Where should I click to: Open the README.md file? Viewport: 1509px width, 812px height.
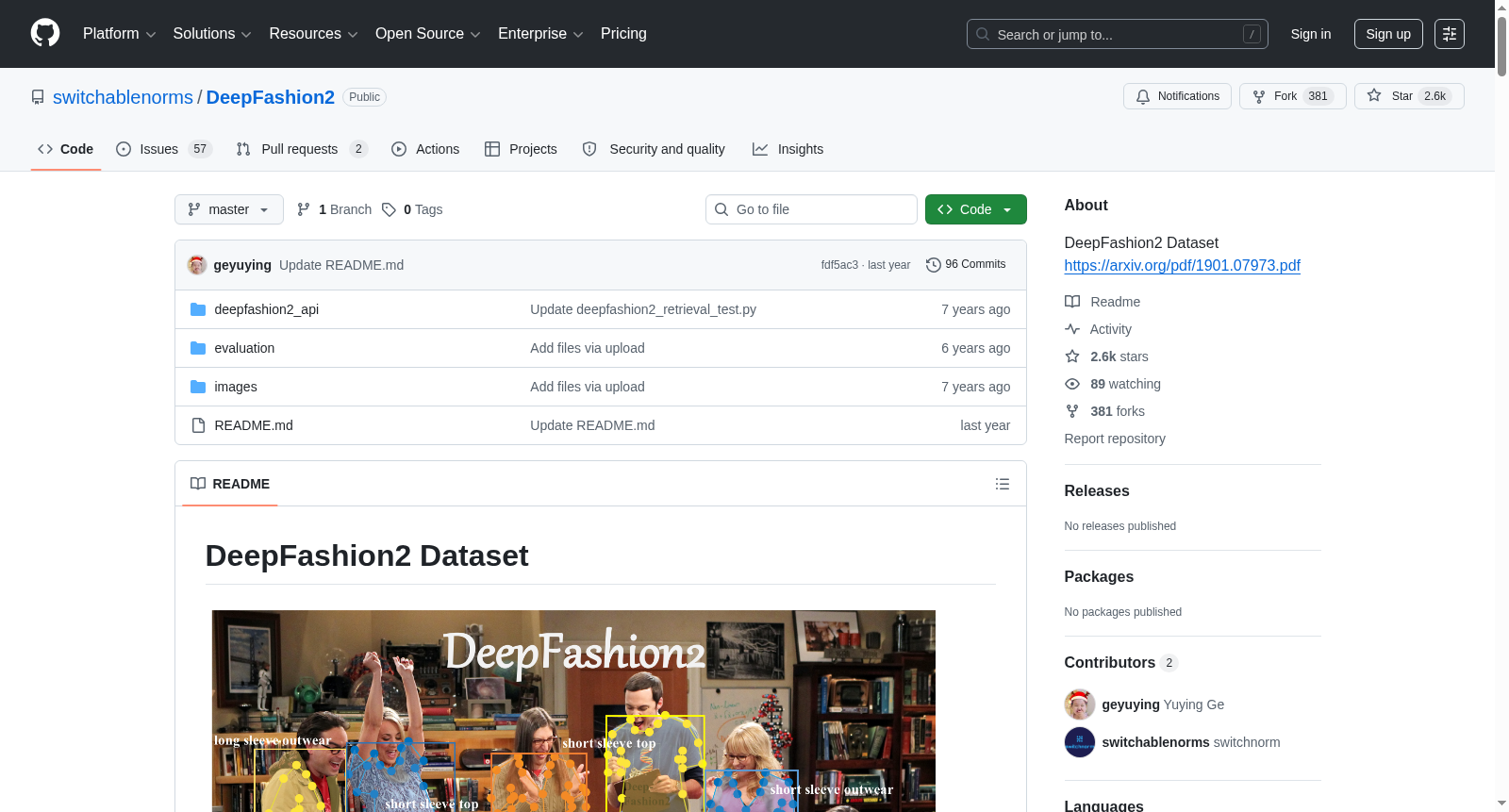pos(254,425)
